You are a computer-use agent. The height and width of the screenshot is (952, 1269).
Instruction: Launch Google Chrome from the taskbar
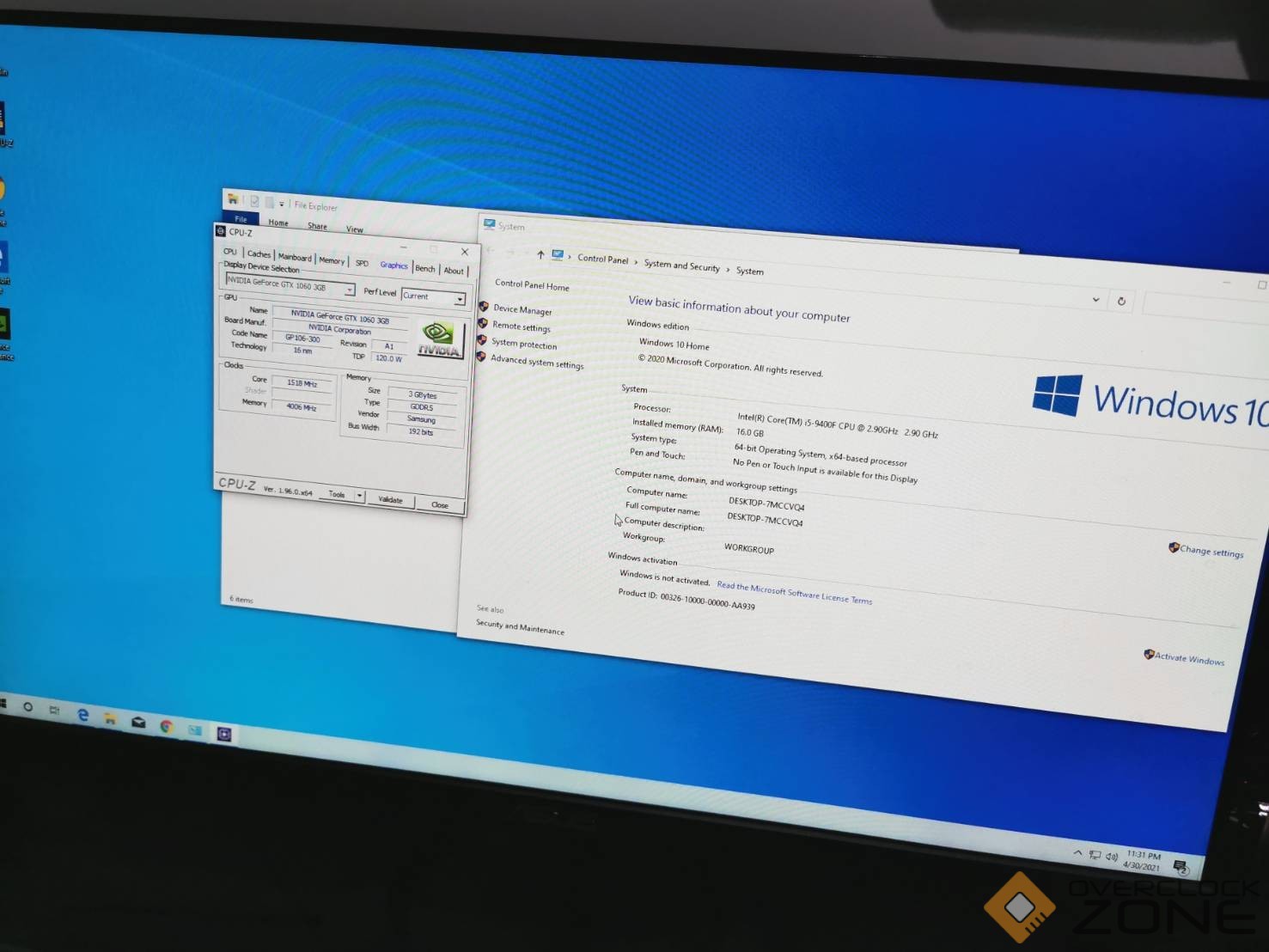tap(167, 726)
